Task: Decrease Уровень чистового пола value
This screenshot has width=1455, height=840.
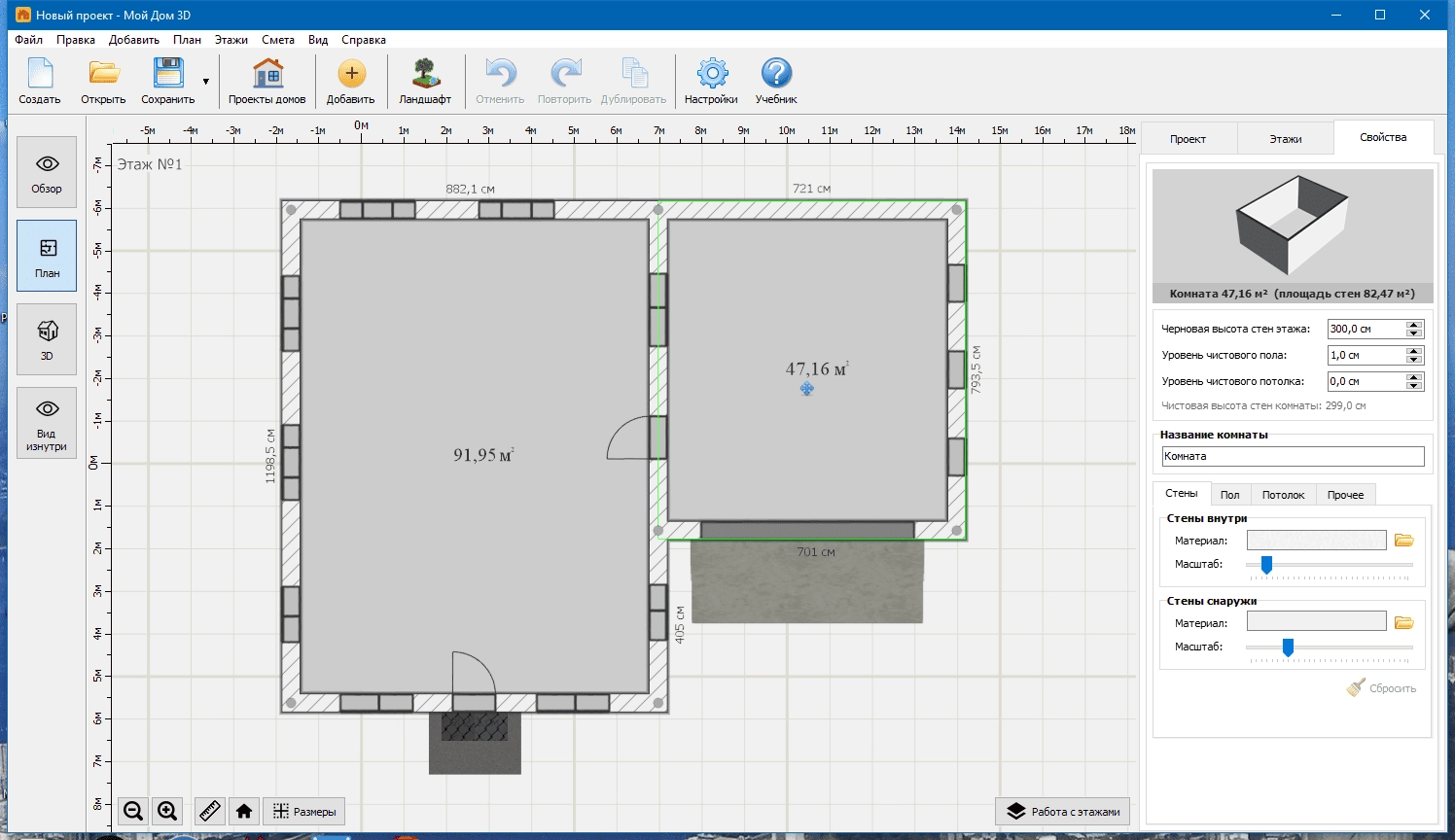Action: point(1415,360)
